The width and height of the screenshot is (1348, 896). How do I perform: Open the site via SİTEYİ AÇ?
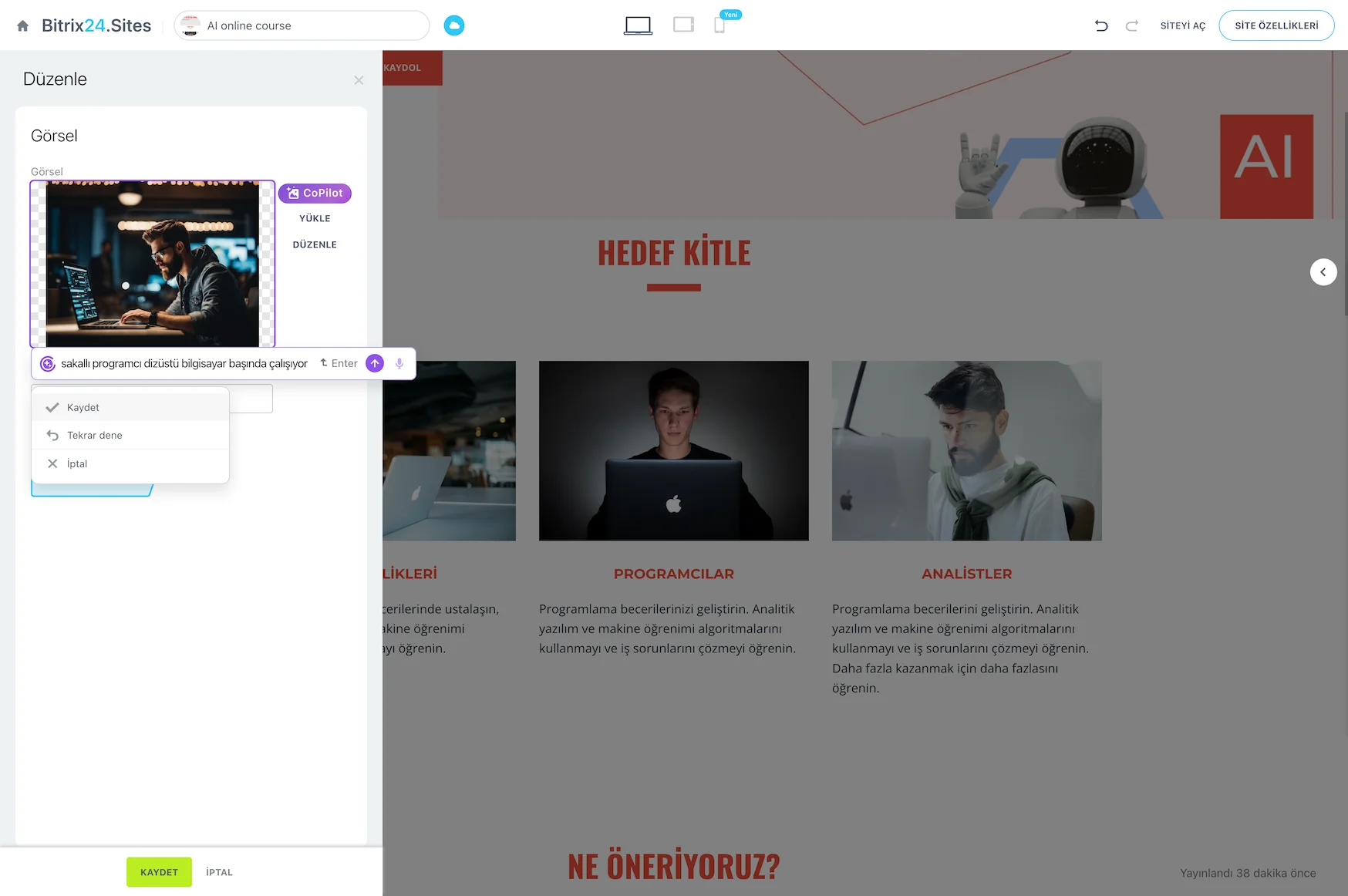pyautogui.click(x=1182, y=25)
